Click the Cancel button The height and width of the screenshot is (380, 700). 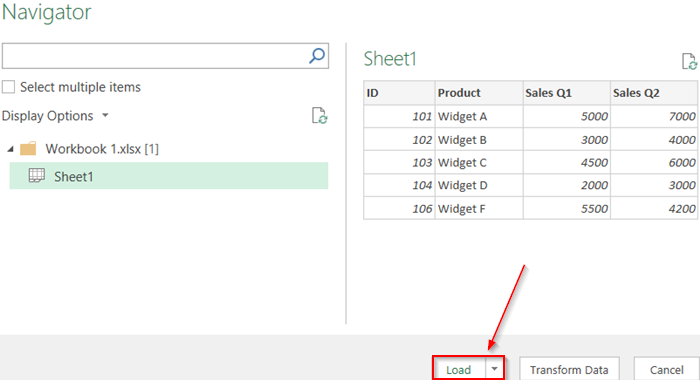pos(667,370)
